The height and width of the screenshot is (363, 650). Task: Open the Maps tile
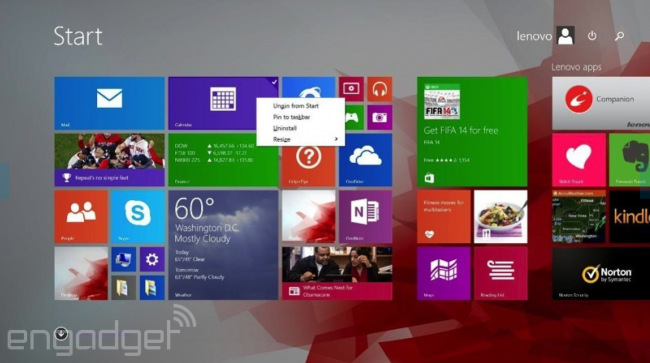444,273
